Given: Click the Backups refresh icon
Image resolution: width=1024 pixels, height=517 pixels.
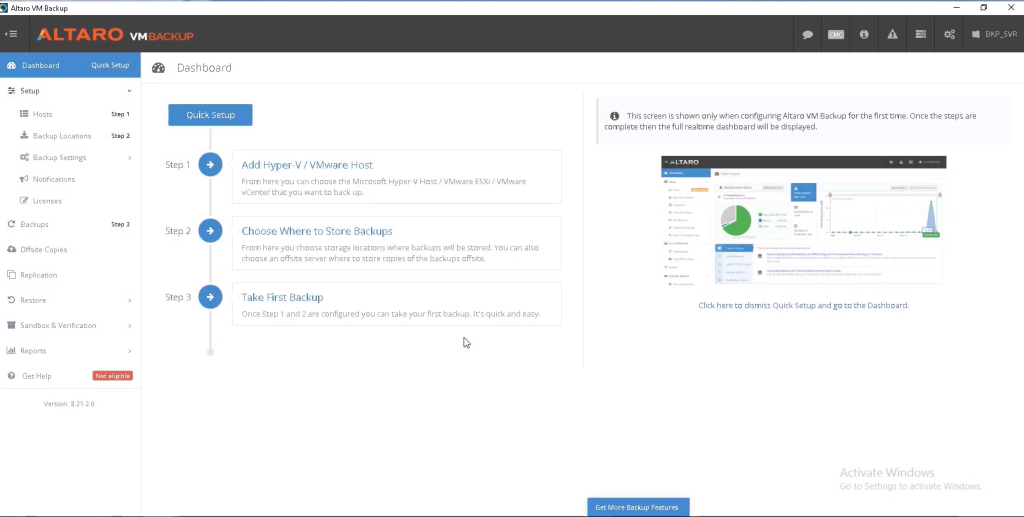Looking at the screenshot, I should [x=11, y=224].
